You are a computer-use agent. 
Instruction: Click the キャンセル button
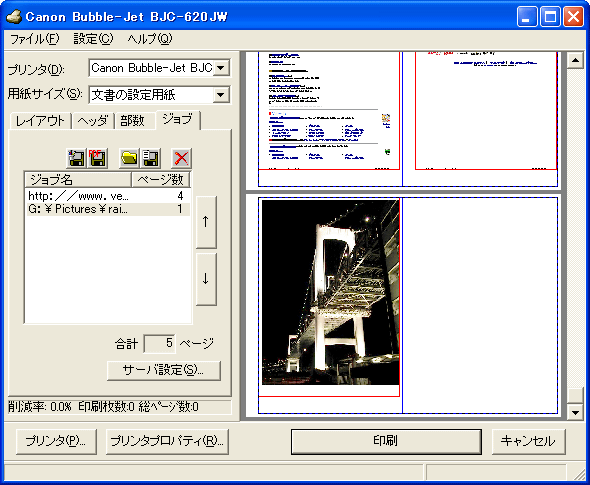coord(528,441)
